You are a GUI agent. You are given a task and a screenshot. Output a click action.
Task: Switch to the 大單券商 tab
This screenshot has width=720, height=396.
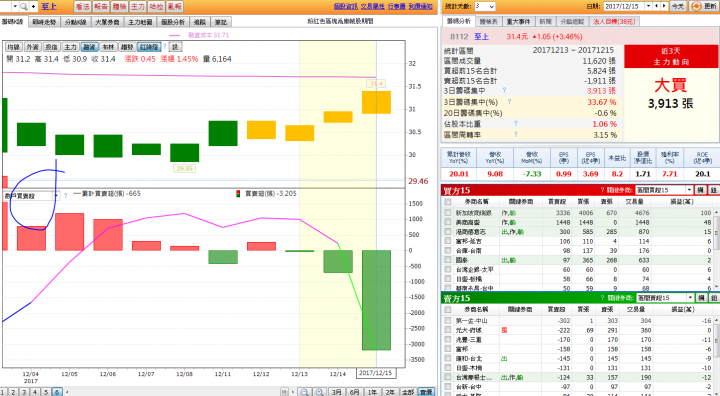coord(107,22)
